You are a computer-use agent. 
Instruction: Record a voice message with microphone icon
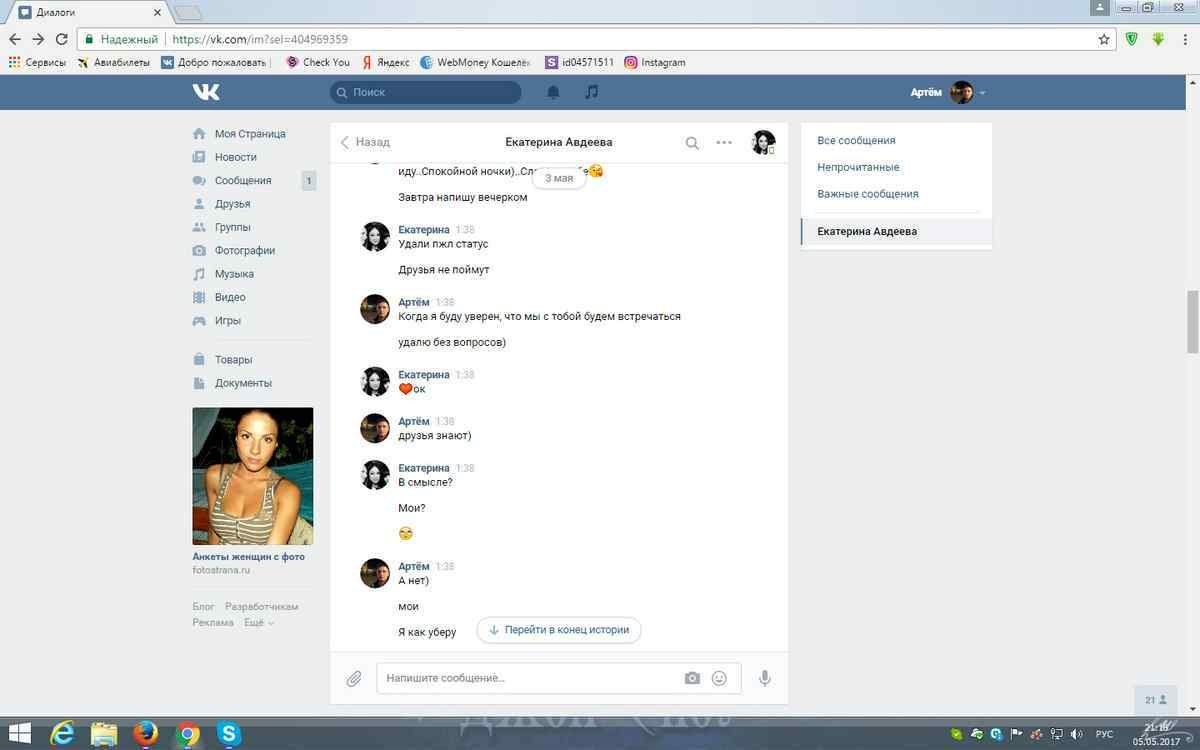click(765, 678)
